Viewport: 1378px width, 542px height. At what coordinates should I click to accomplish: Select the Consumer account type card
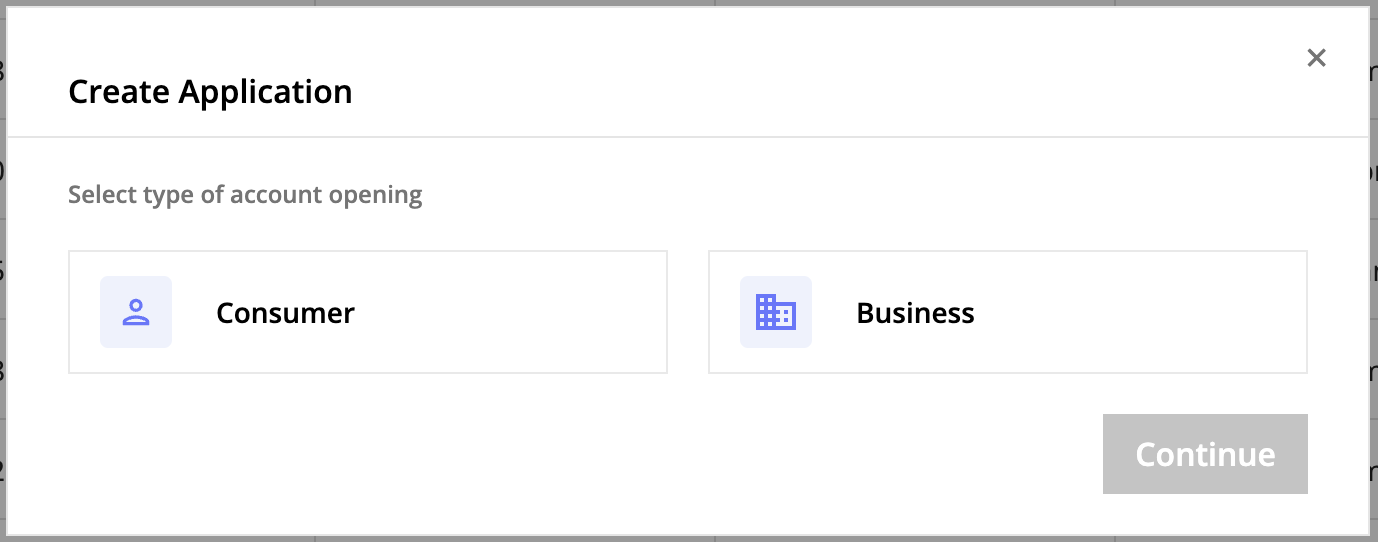(368, 312)
